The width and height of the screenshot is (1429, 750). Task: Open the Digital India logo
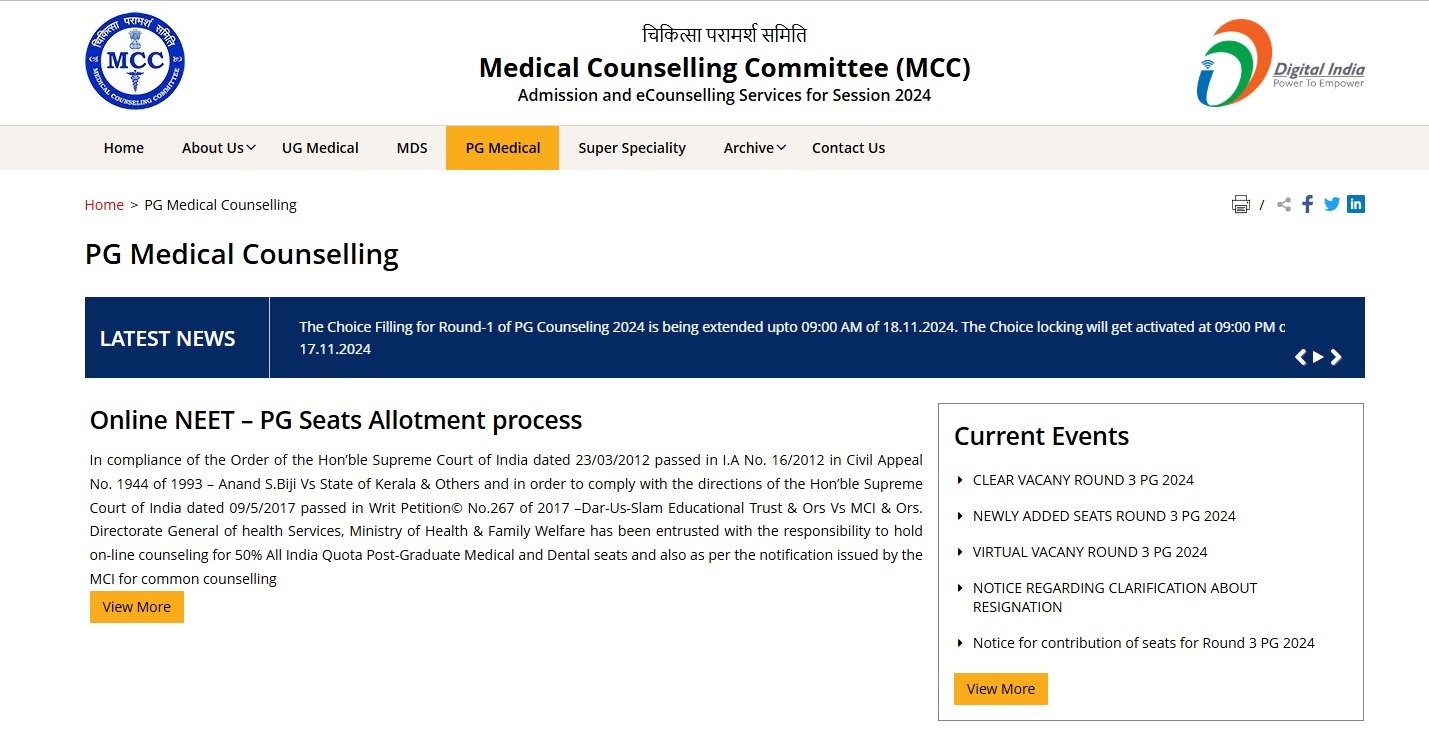coord(1280,63)
